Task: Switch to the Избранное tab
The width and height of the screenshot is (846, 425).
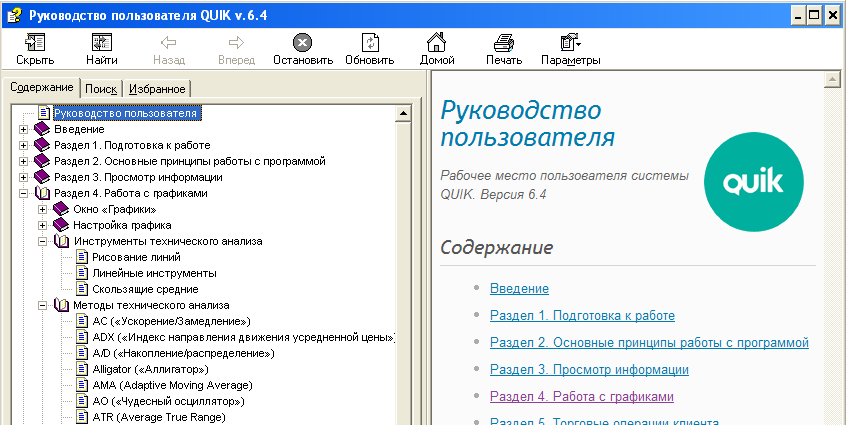Action: coord(156,89)
